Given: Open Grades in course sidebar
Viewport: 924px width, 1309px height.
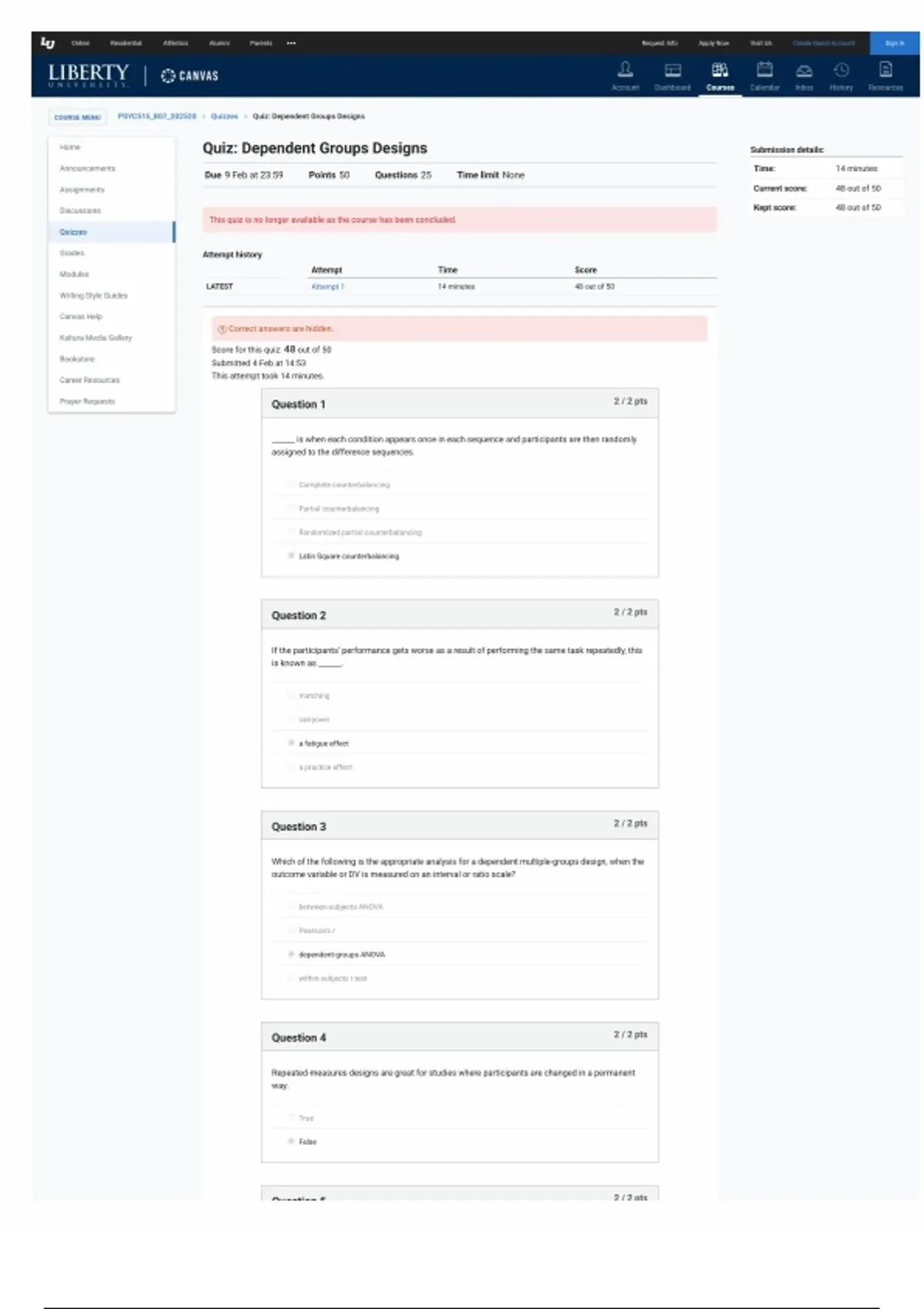Looking at the screenshot, I should (x=72, y=253).
